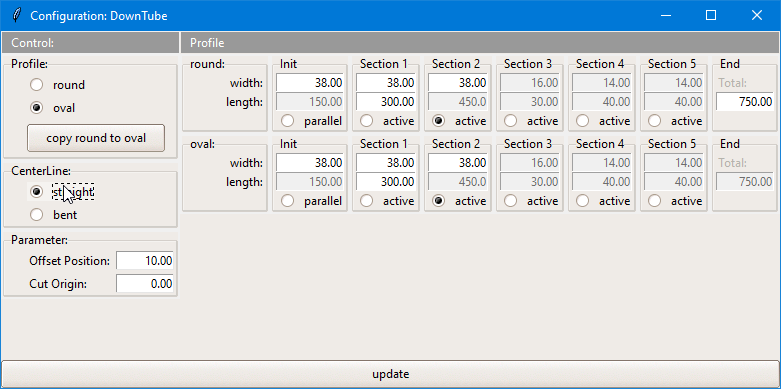Click oval Section 4 length field
The width and height of the screenshot is (781, 389).
pos(602,182)
